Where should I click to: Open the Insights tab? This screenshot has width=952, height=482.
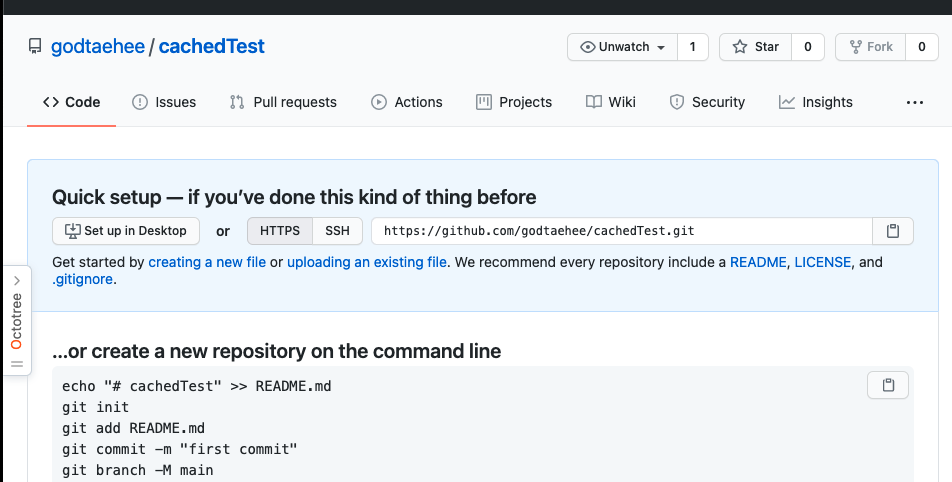click(816, 102)
